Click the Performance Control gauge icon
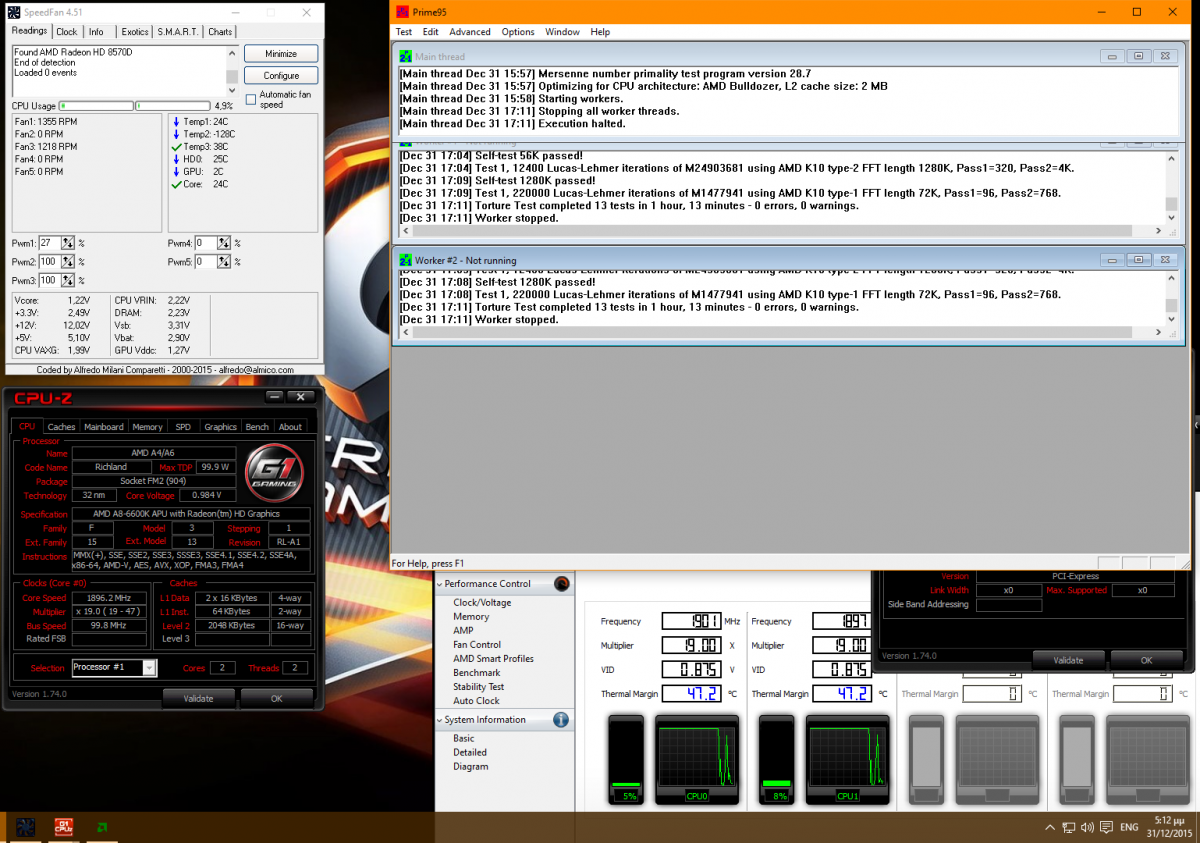Screen dimensions: 1200x843 click(x=561, y=584)
